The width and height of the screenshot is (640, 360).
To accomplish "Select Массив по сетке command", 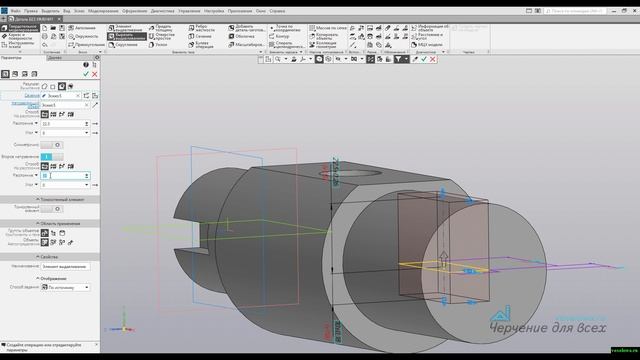I will click(328, 28).
